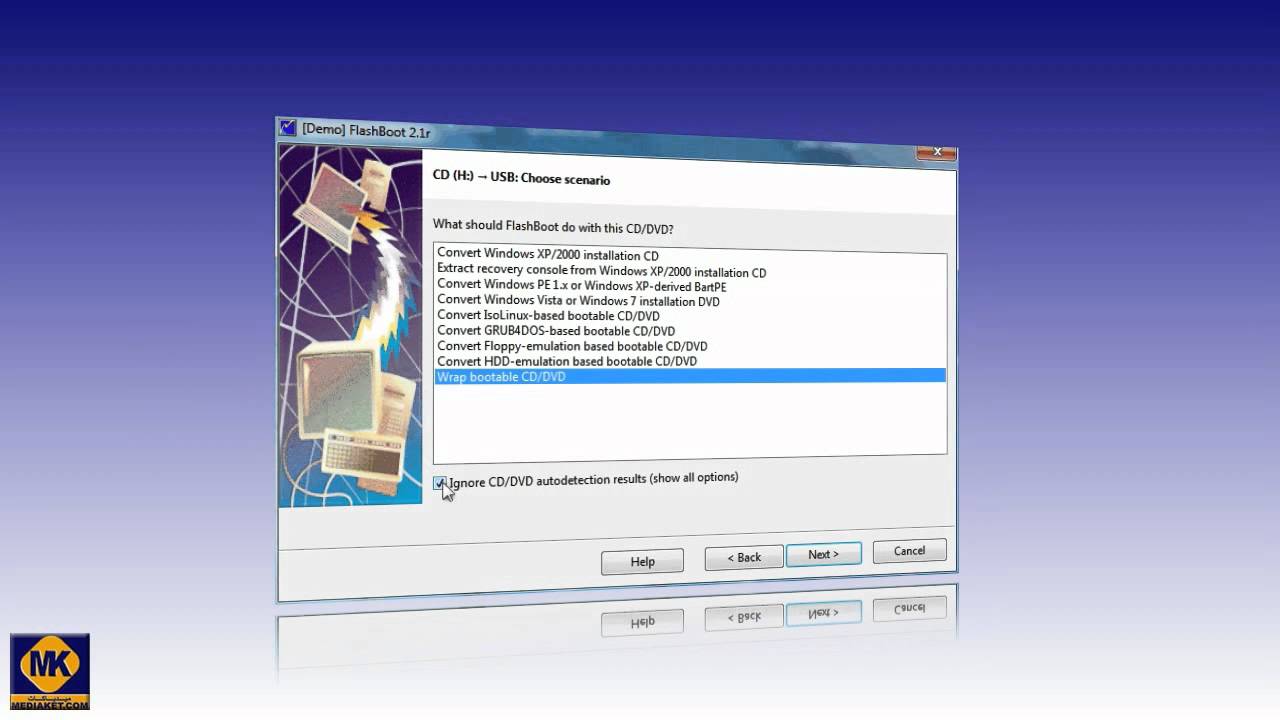1280x720 pixels.
Task: Select Convert HDD-emulation based bootable CD/DVD
Action: (690, 361)
